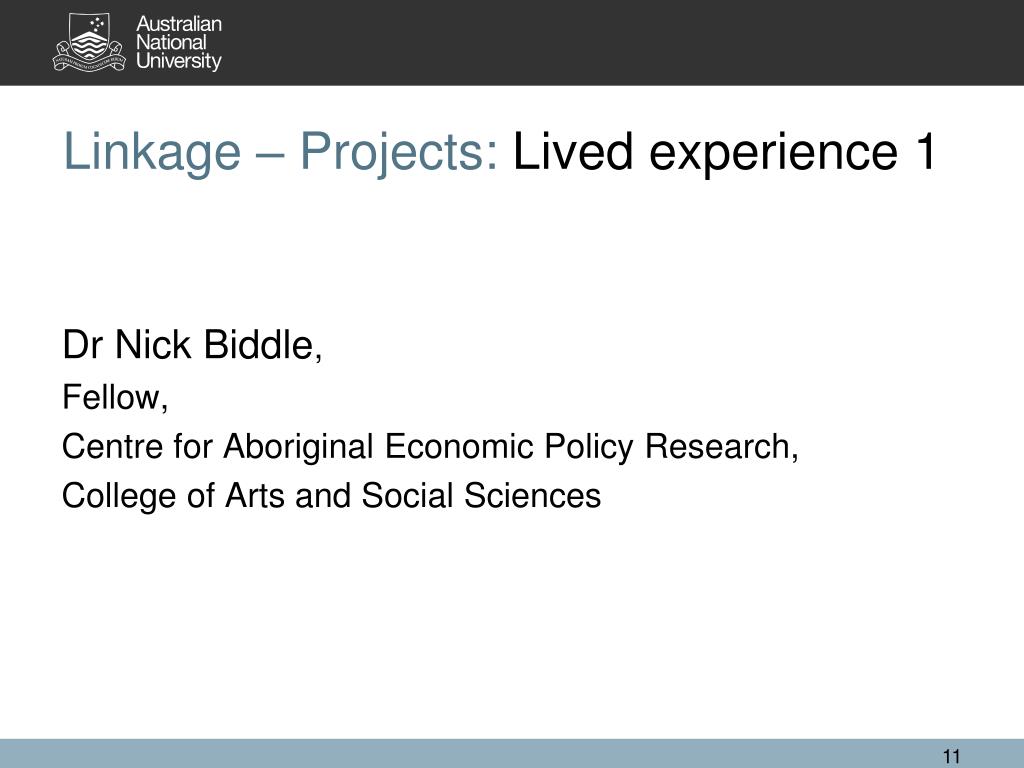Click slide number 11 in footer
This screenshot has height=768, width=1024.
952,756
